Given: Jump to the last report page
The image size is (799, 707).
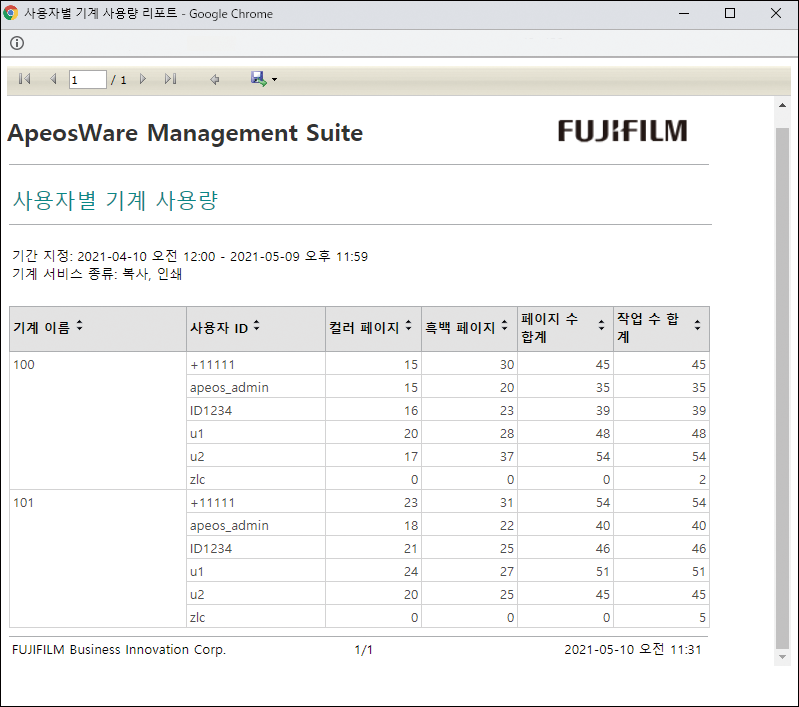Looking at the screenshot, I should (170, 79).
